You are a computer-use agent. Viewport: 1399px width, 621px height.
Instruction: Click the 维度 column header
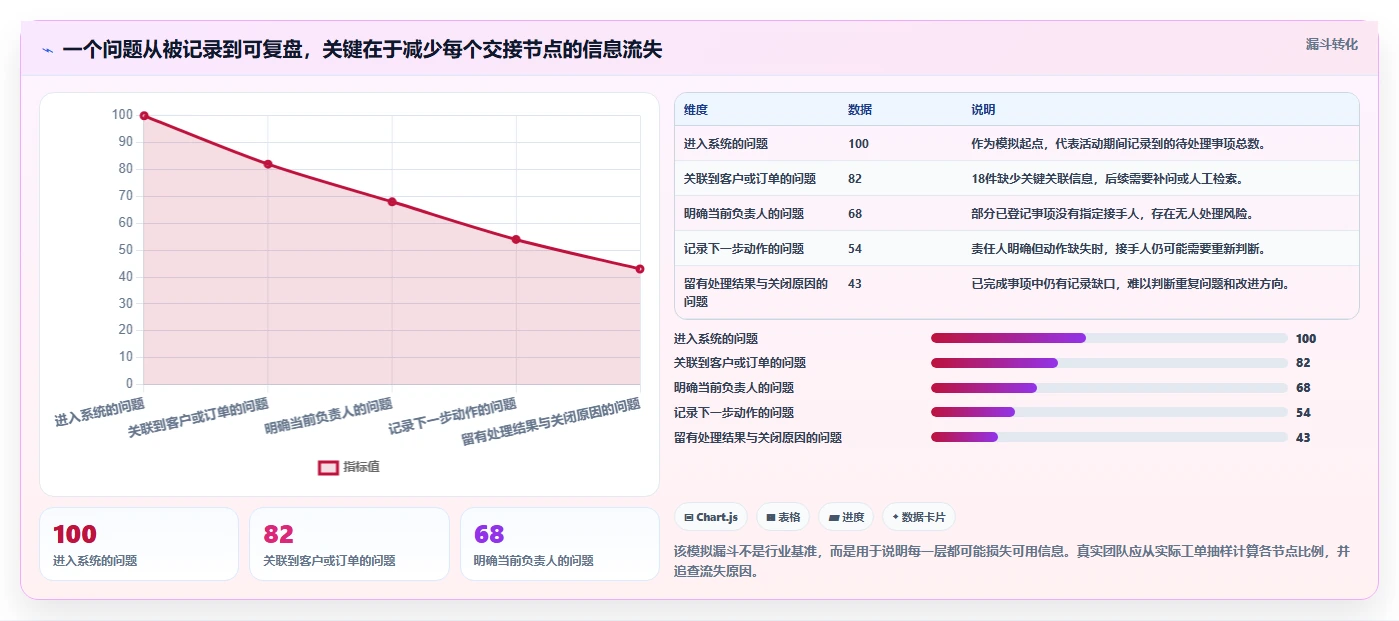pyautogui.click(x=696, y=109)
